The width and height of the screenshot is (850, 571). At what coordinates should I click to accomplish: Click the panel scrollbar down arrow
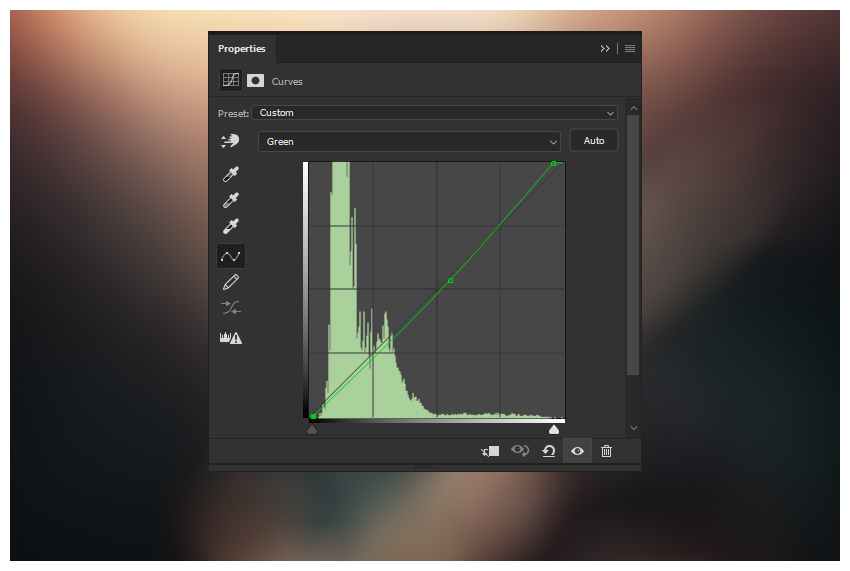(x=633, y=428)
